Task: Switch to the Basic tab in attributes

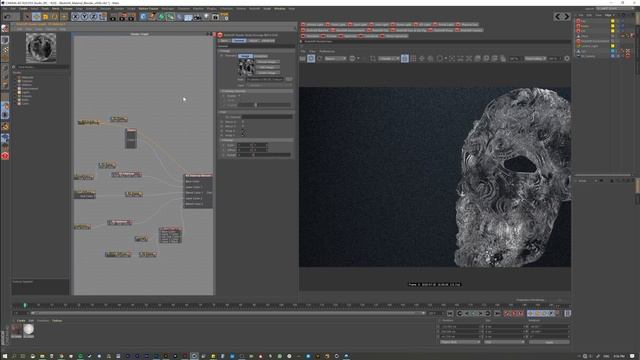Action: pos(224,41)
